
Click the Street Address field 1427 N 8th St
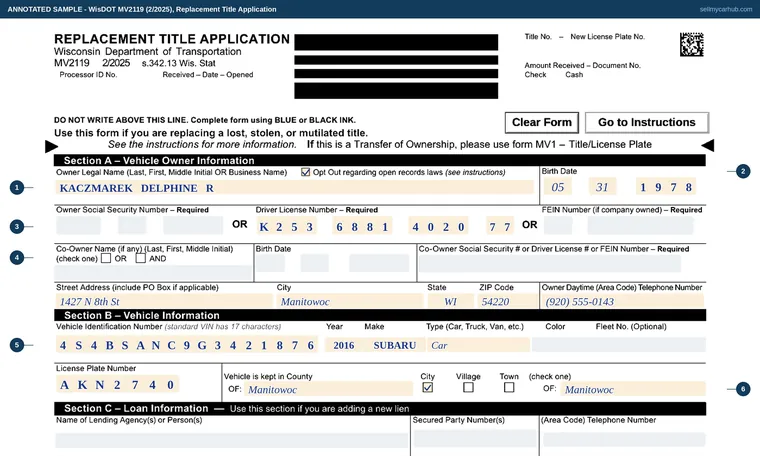pos(164,301)
